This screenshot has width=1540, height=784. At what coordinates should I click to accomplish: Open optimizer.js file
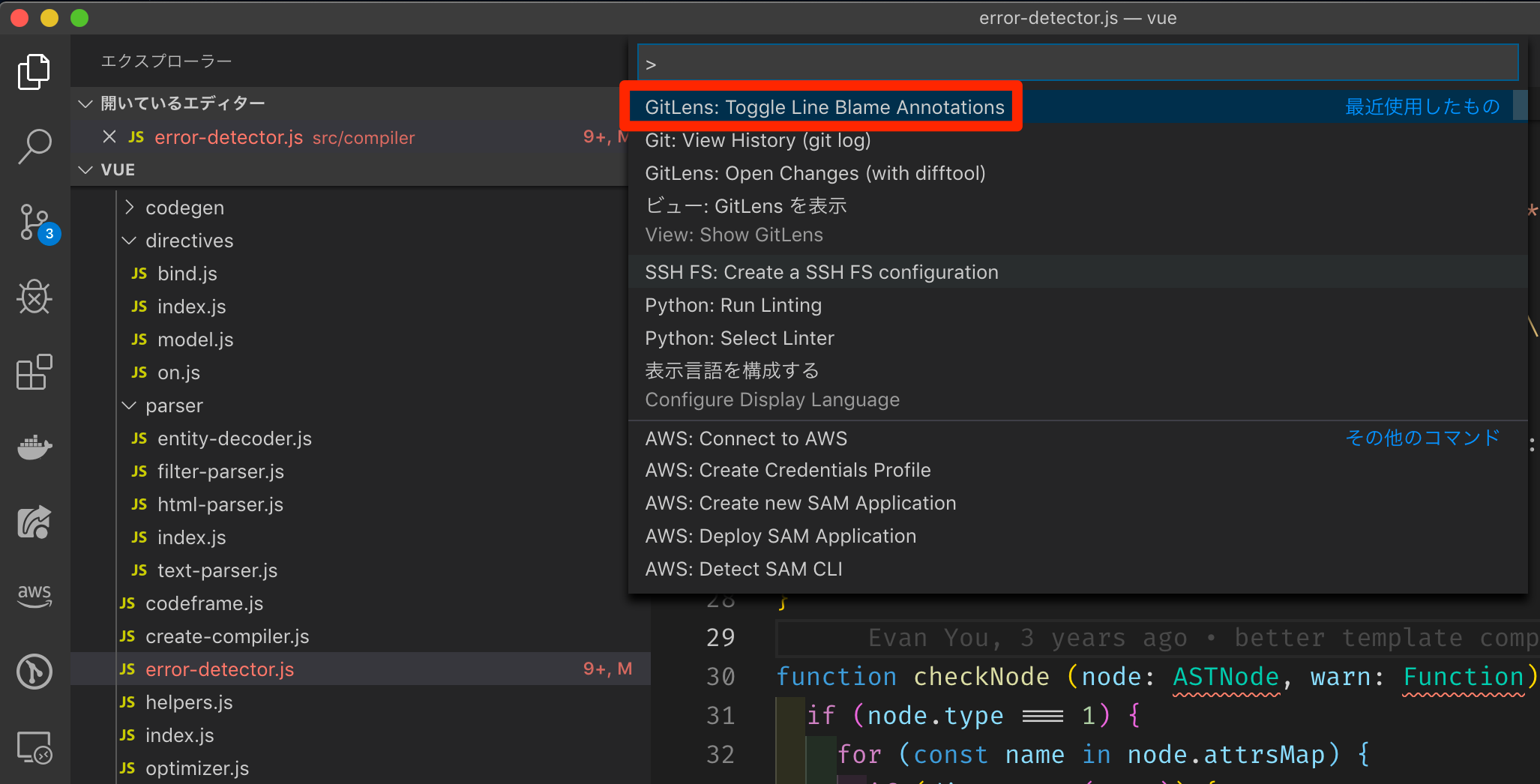click(196, 768)
